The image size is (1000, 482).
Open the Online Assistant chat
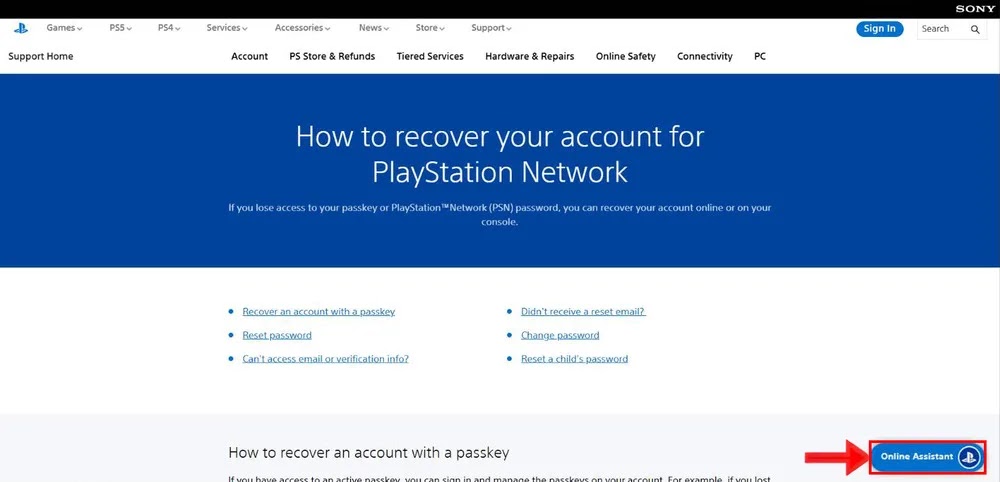928,456
